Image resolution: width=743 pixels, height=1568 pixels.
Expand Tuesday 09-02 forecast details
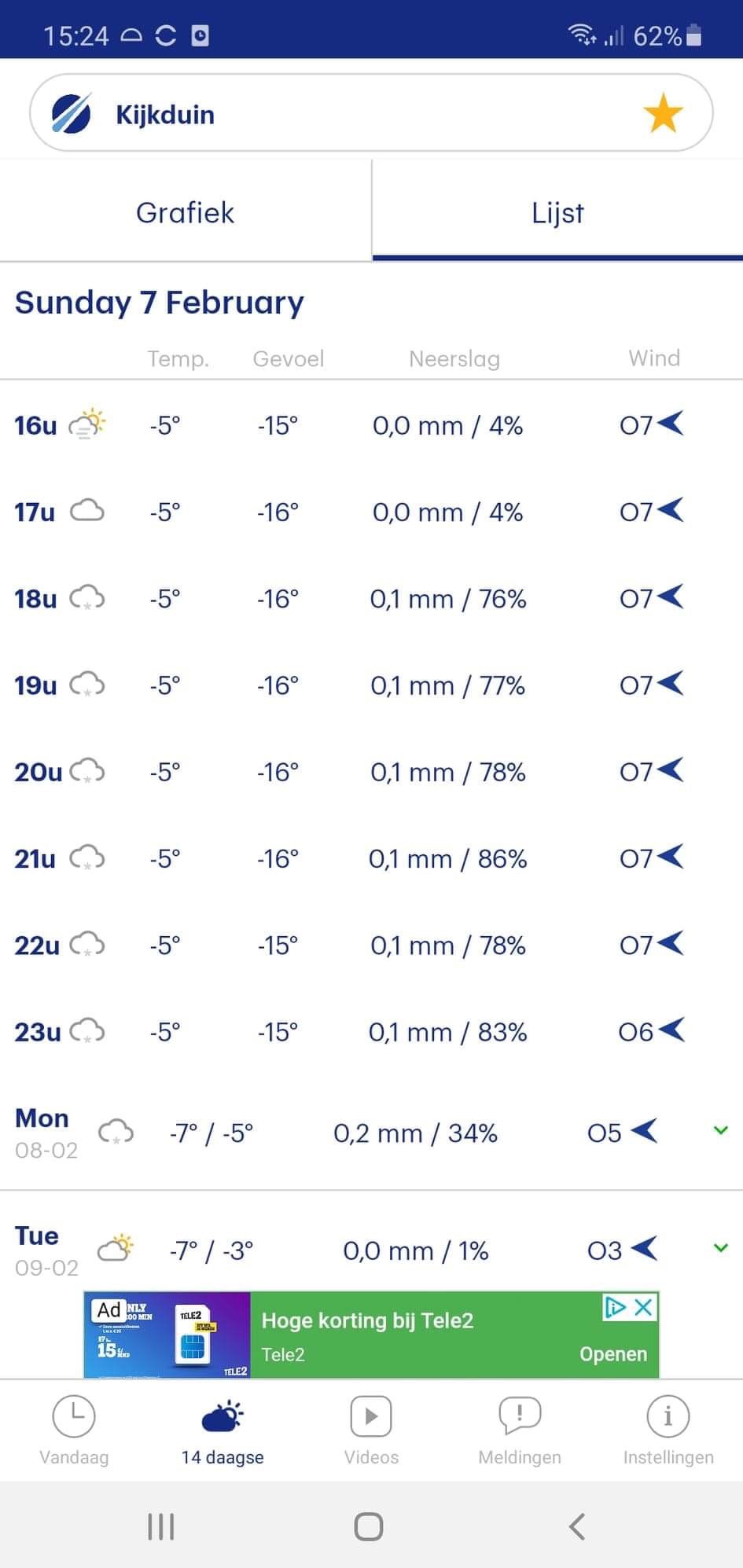(720, 1248)
